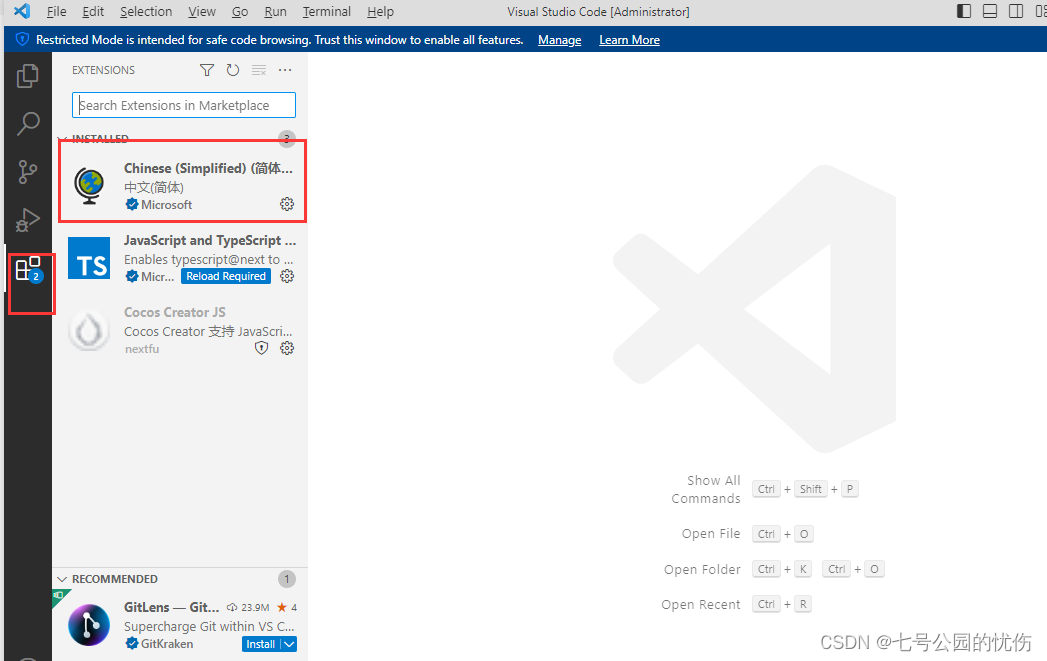Click the Show All Commands shortcut hint

point(765,489)
